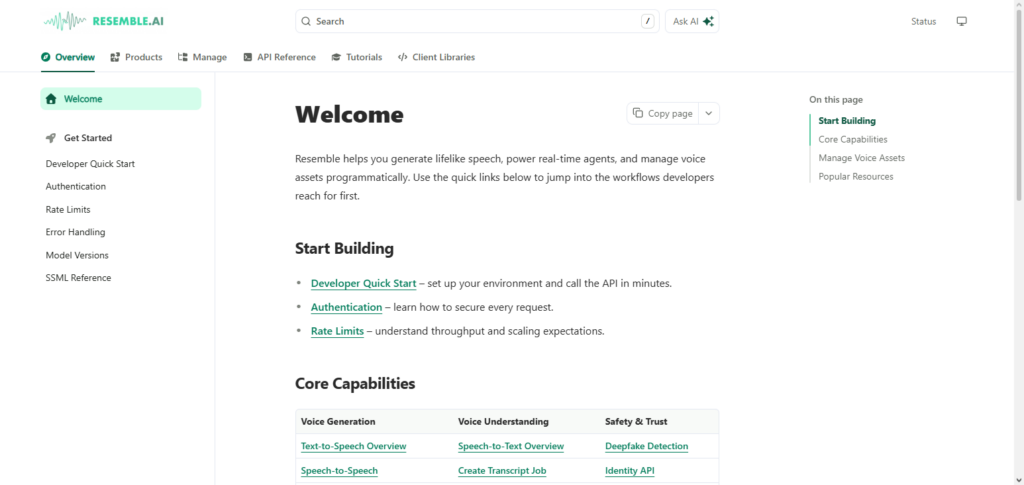This screenshot has height=485, width=1024.
Task: Jump to Manage Voice Assets section
Action: pos(861,158)
